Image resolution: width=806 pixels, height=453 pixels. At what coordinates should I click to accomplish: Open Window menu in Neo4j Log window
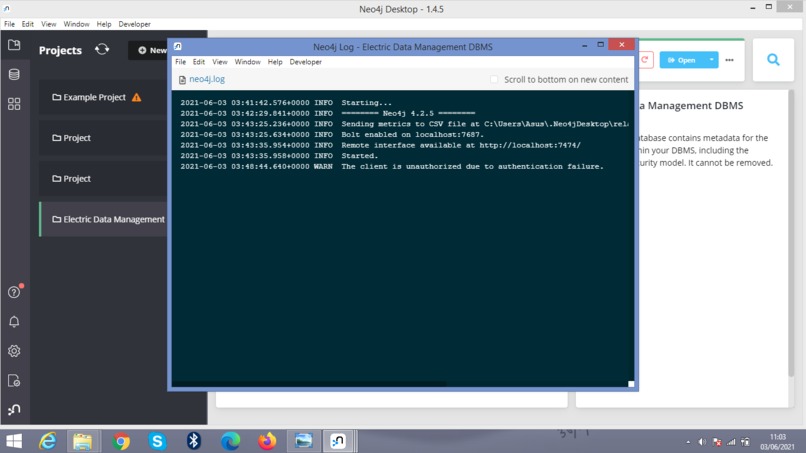[x=247, y=62]
